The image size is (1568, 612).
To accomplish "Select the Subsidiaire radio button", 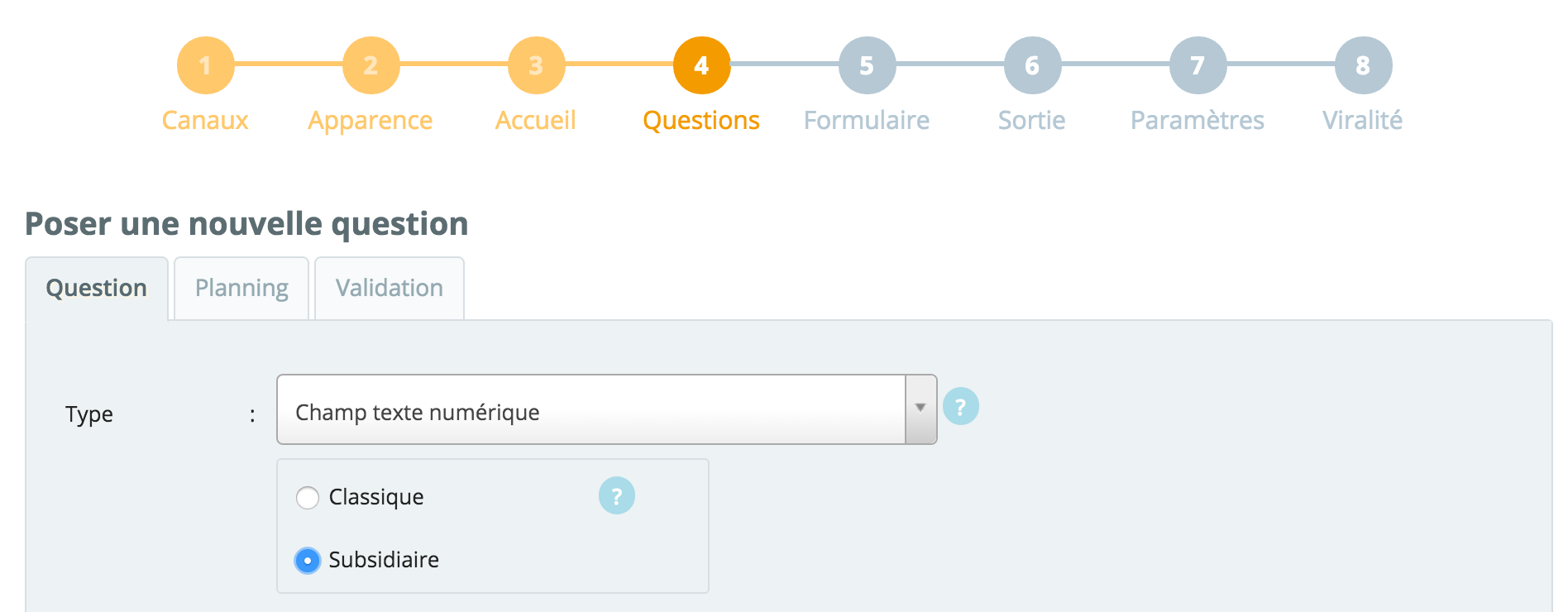I will (308, 561).
